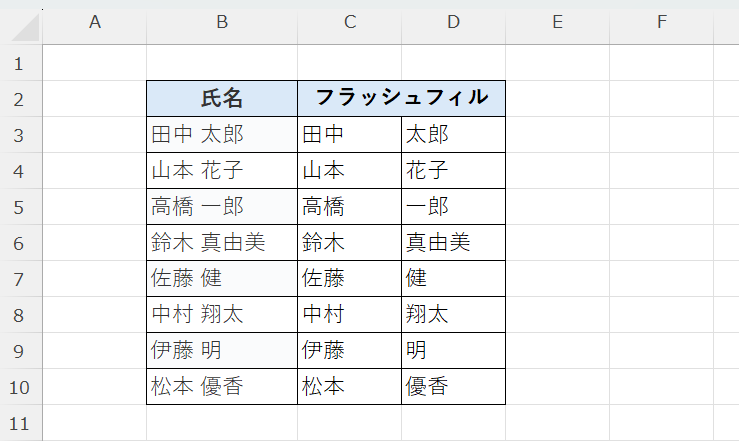Select row 1 header

coord(20,63)
